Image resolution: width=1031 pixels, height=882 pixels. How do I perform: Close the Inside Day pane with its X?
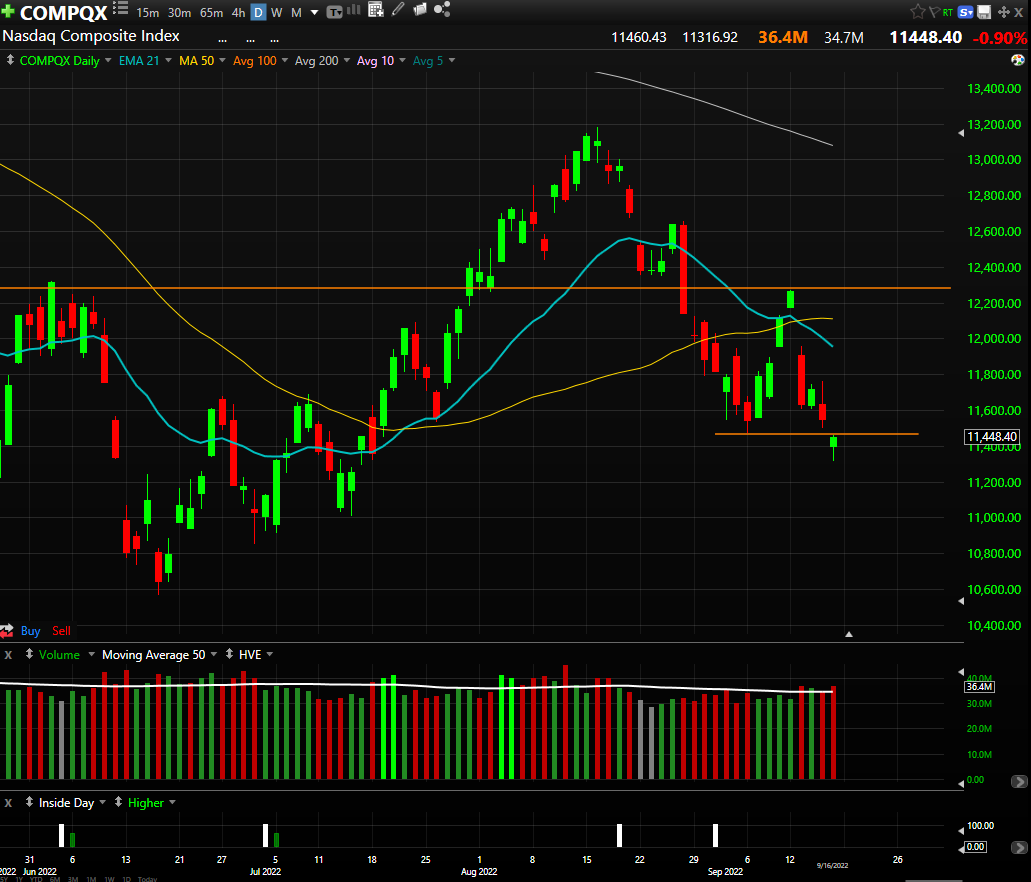coord(8,803)
